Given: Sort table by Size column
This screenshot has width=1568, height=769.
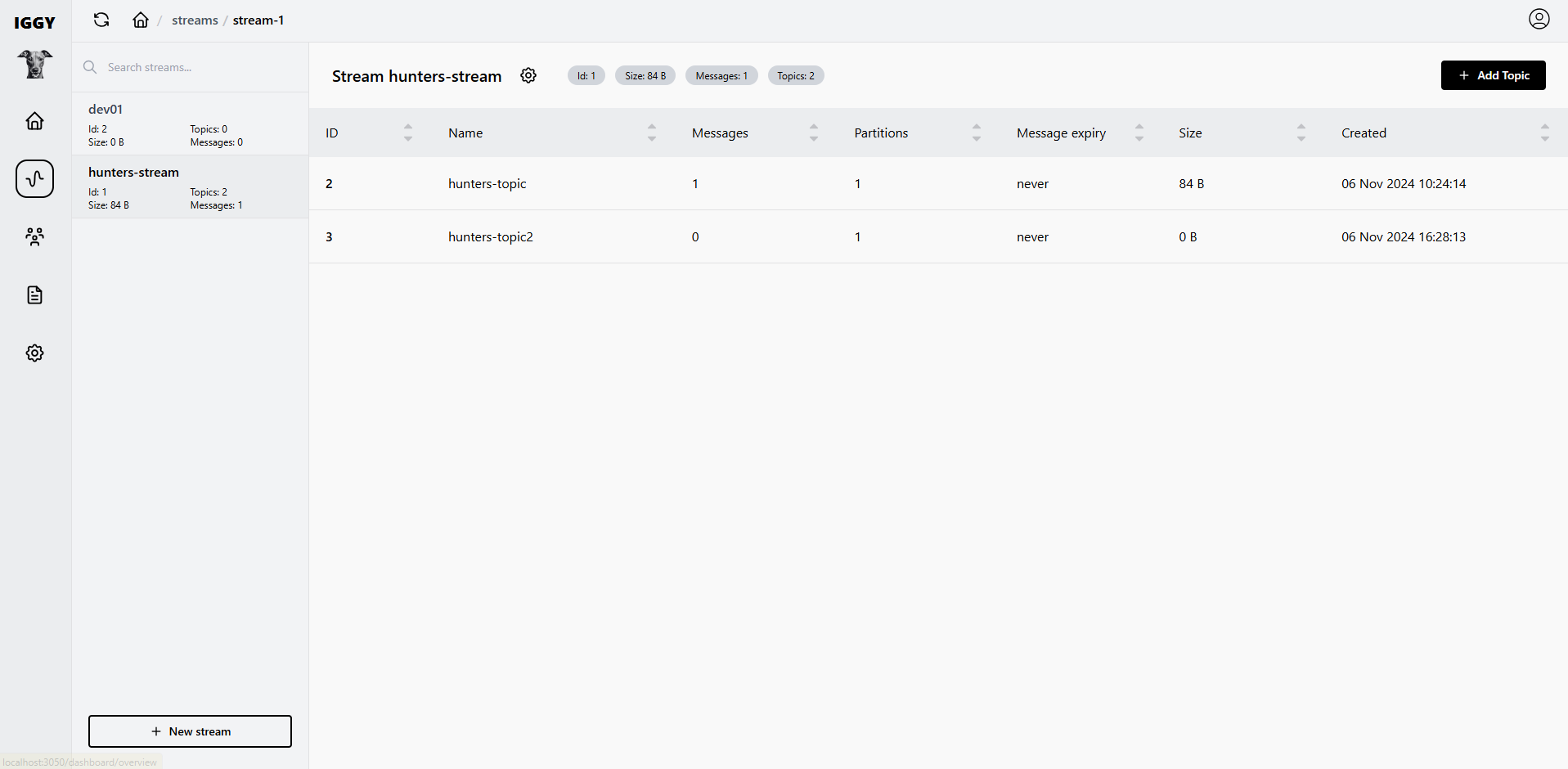Looking at the screenshot, I should [x=1301, y=133].
